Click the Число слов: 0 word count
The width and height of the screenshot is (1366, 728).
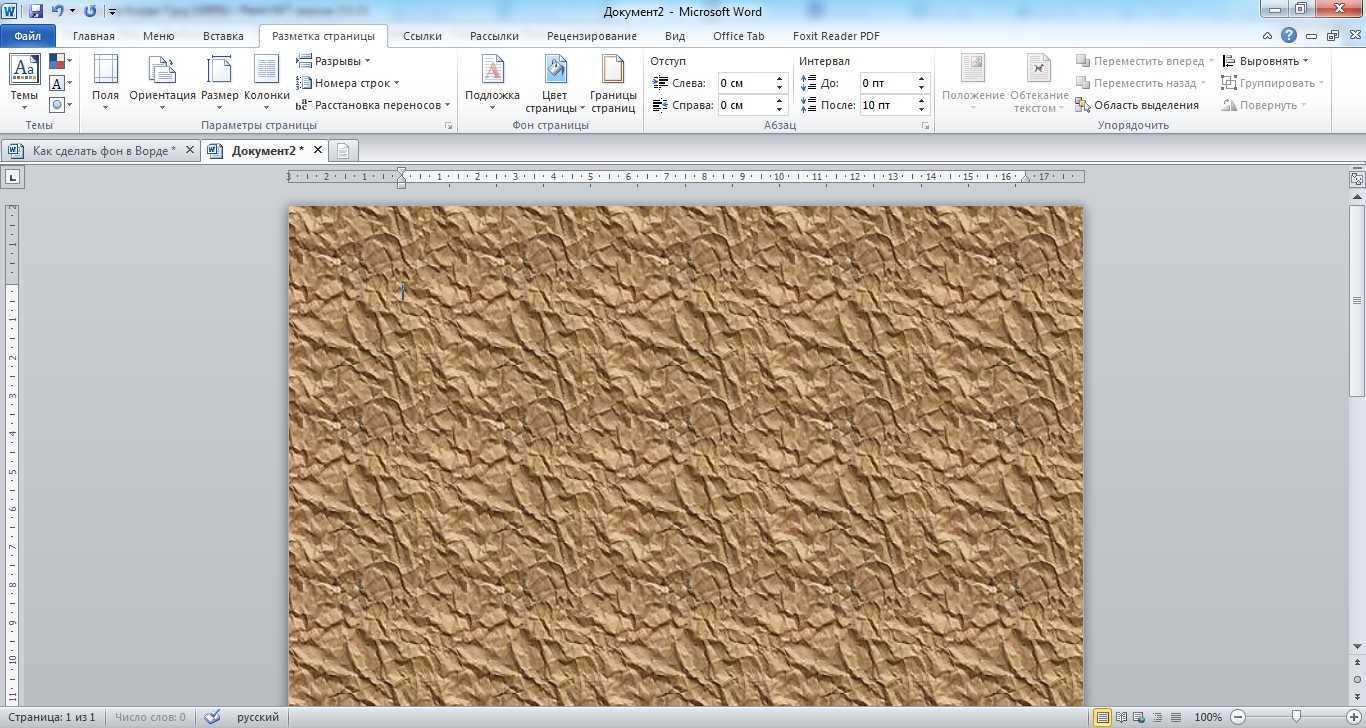click(x=150, y=717)
